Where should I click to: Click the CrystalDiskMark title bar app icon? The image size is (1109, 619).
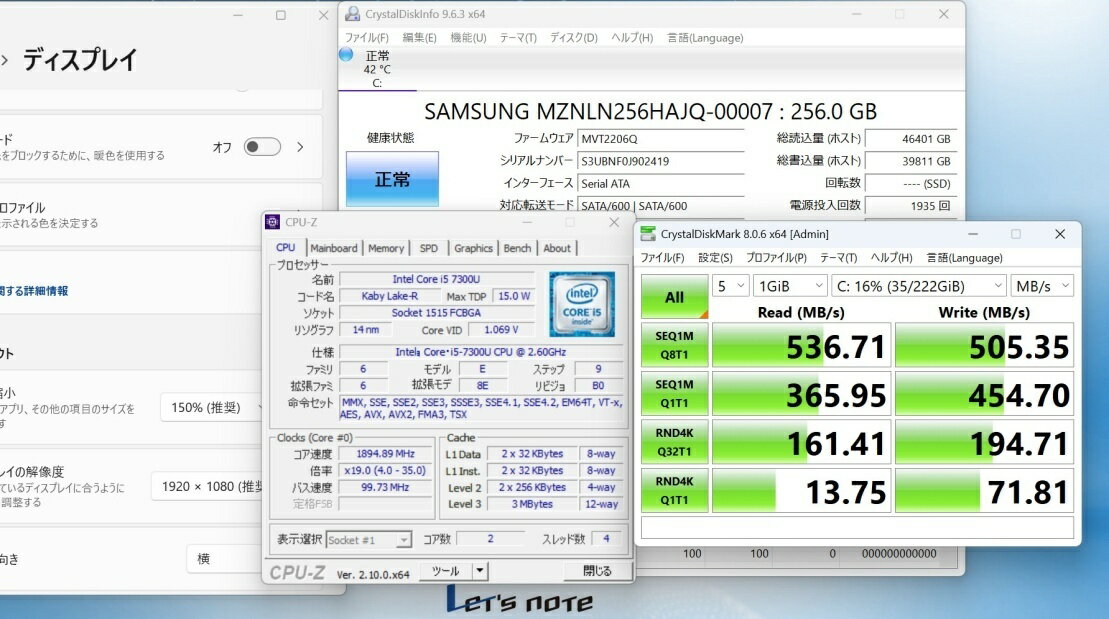646,234
